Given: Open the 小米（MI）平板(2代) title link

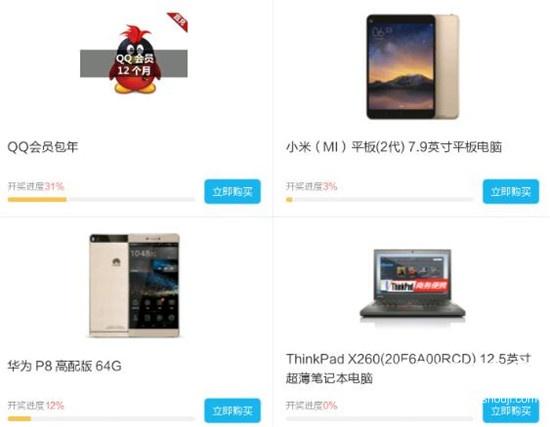Looking at the screenshot, I should click(394, 147).
